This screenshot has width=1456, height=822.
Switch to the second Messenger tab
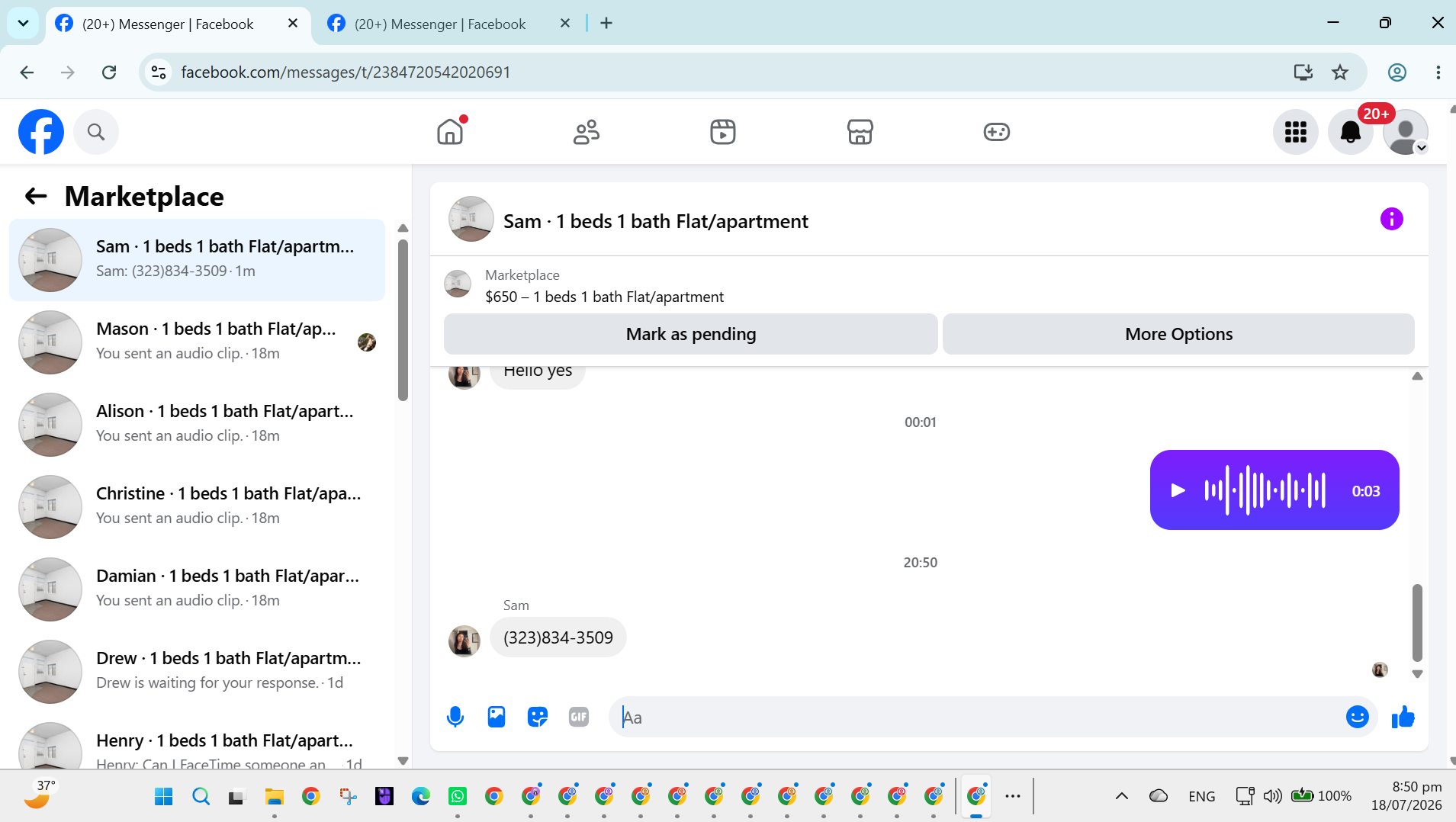pos(440,24)
